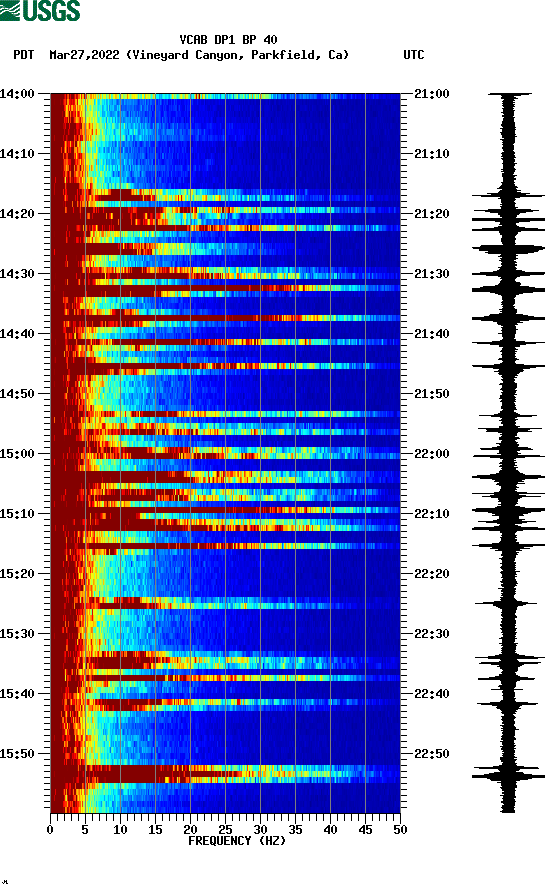This screenshot has height=893, width=552.
Task: Click the 21:20 UTC time label
Action: (432, 214)
